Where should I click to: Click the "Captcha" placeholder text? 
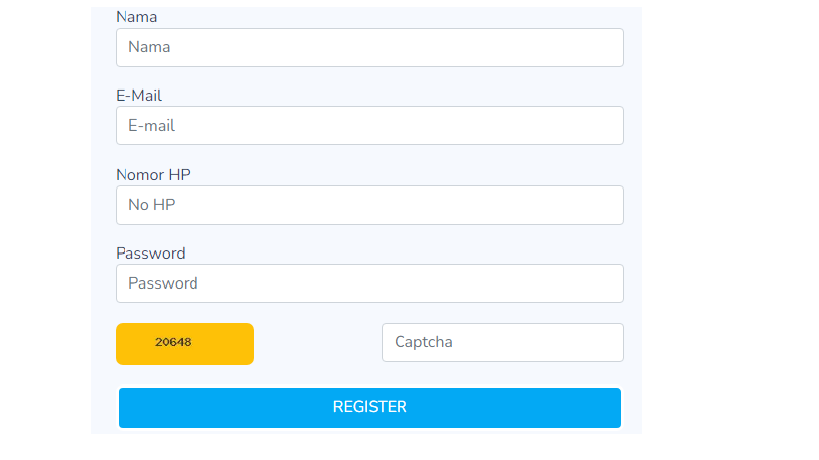click(424, 342)
